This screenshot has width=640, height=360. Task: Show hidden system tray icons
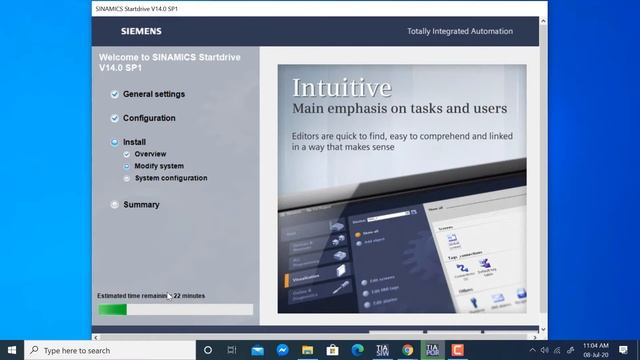[x=532, y=350]
